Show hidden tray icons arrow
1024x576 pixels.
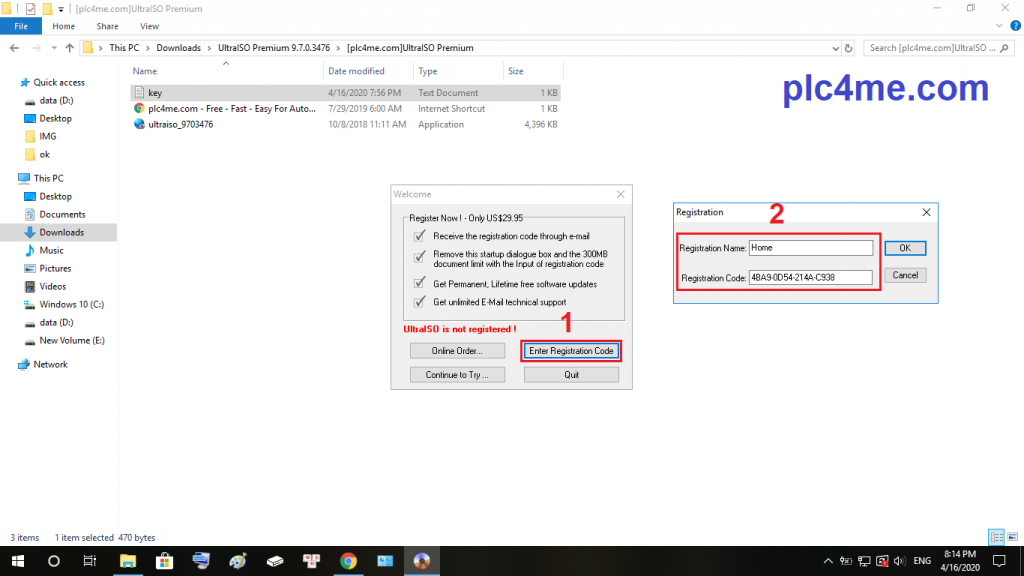coord(827,561)
